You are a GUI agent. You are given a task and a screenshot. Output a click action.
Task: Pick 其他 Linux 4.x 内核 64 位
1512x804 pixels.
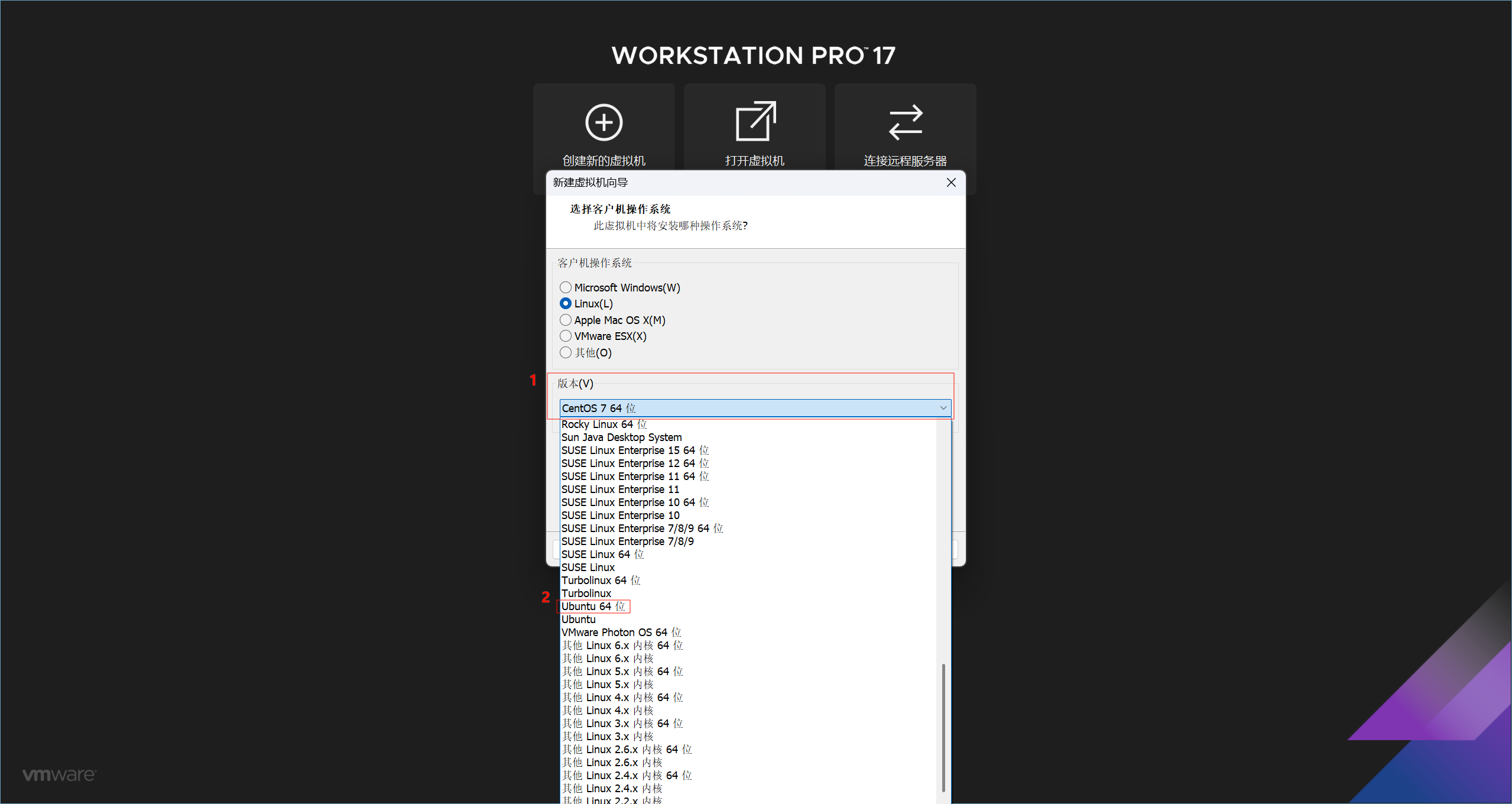pos(748,698)
